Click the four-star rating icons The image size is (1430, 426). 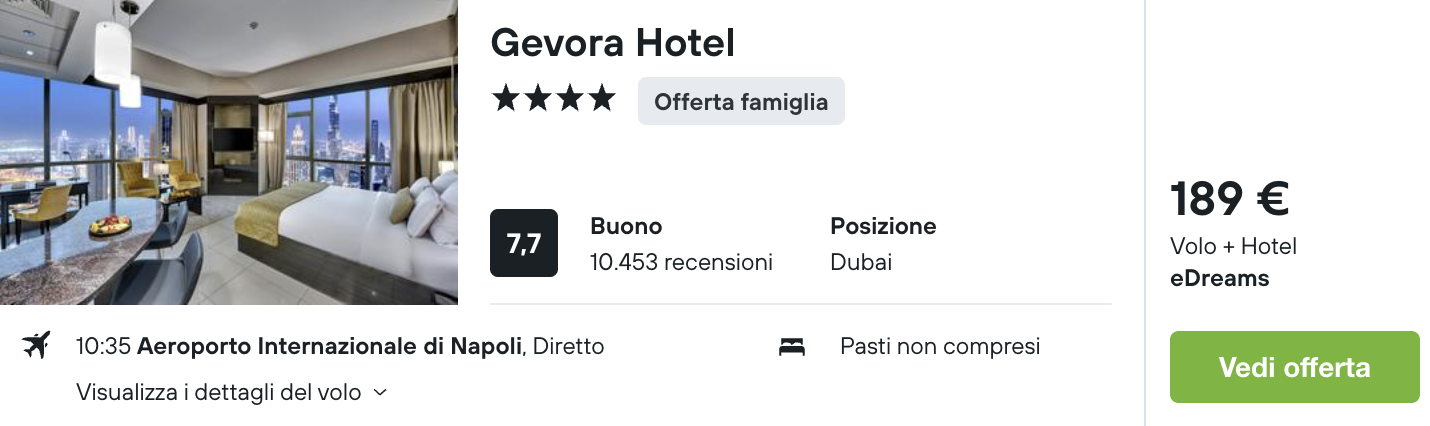(x=553, y=99)
